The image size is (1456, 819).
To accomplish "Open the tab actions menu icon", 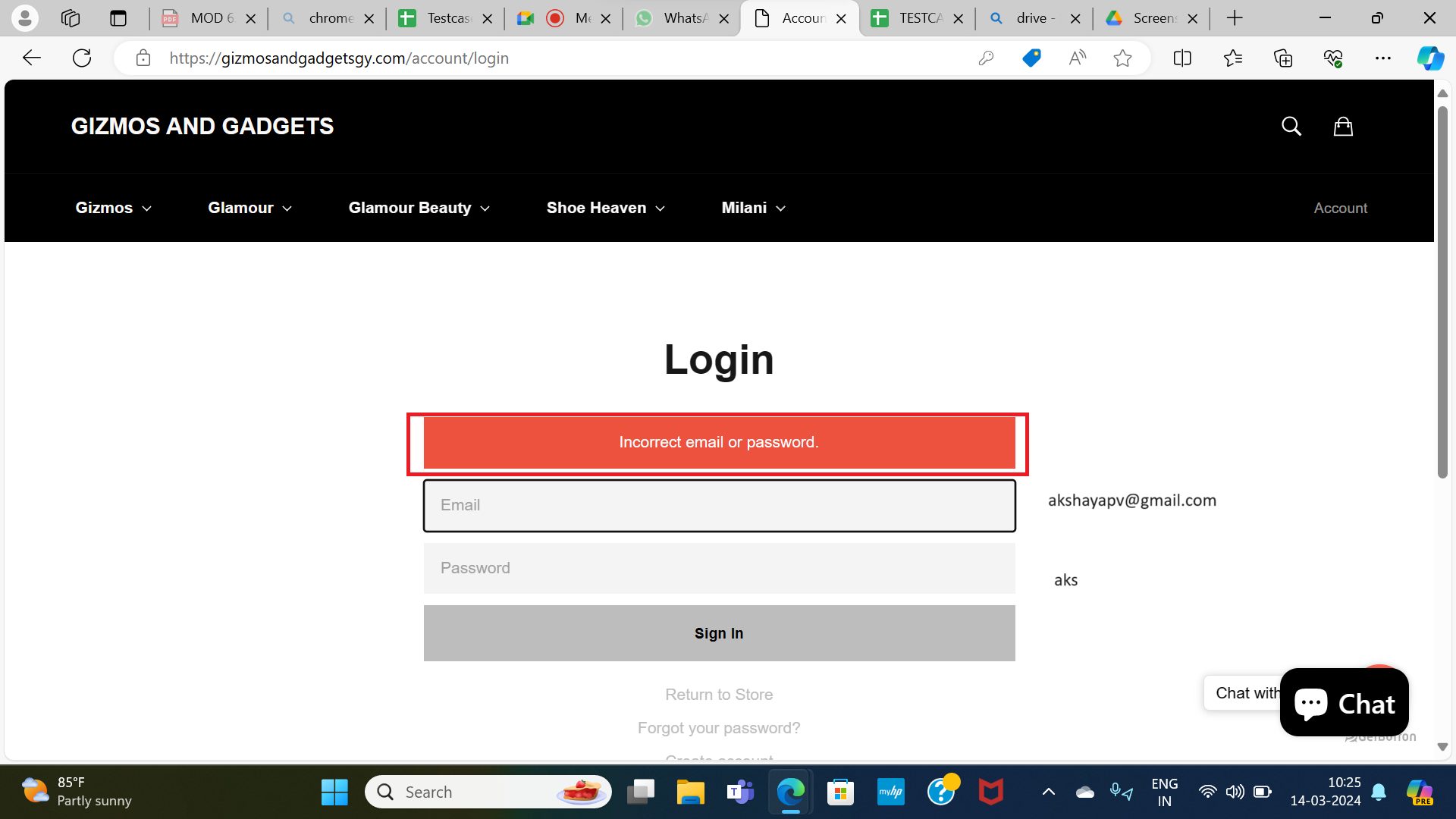I will click(x=118, y=18).
